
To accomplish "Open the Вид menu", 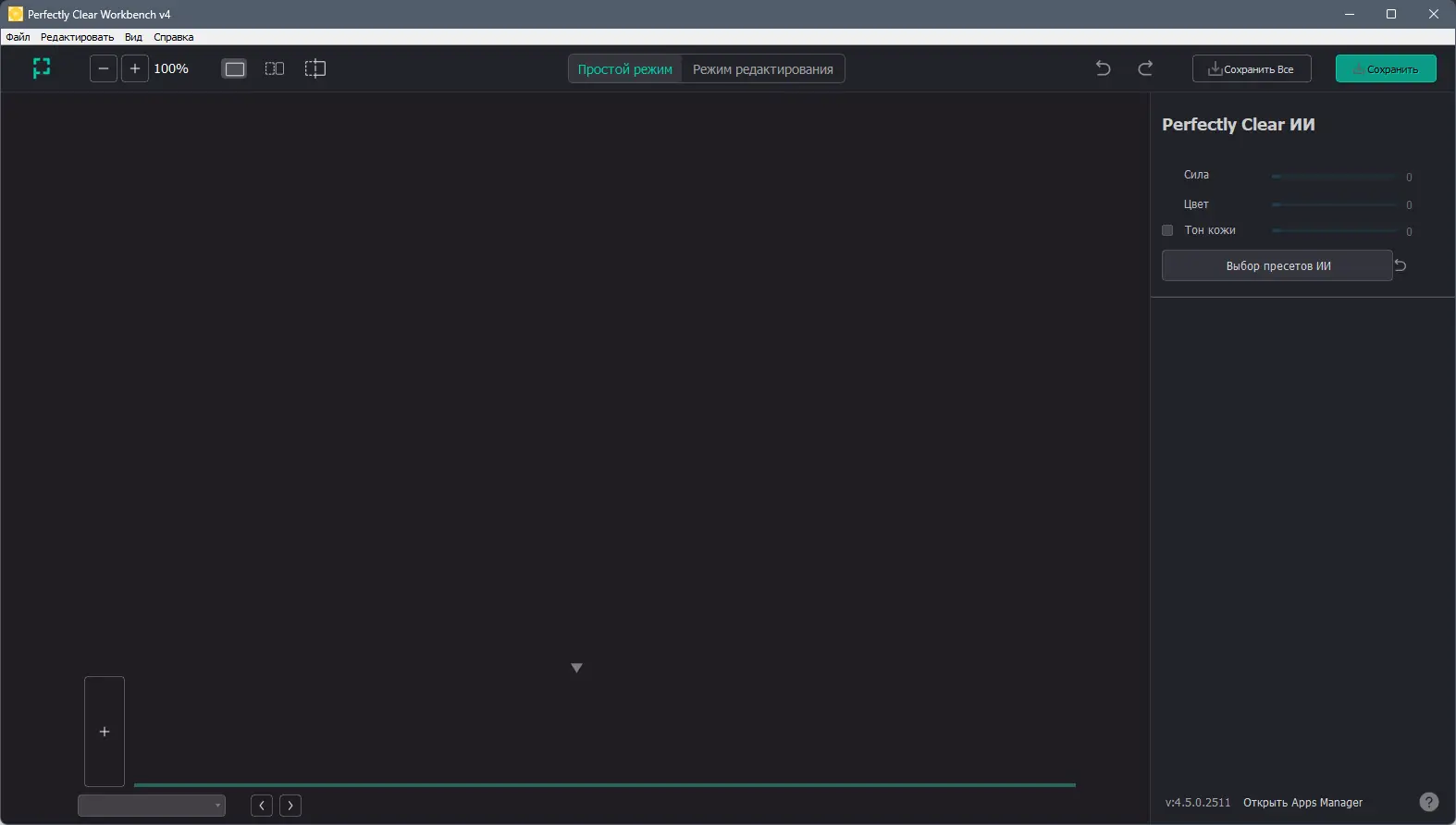I will (133, 37).
